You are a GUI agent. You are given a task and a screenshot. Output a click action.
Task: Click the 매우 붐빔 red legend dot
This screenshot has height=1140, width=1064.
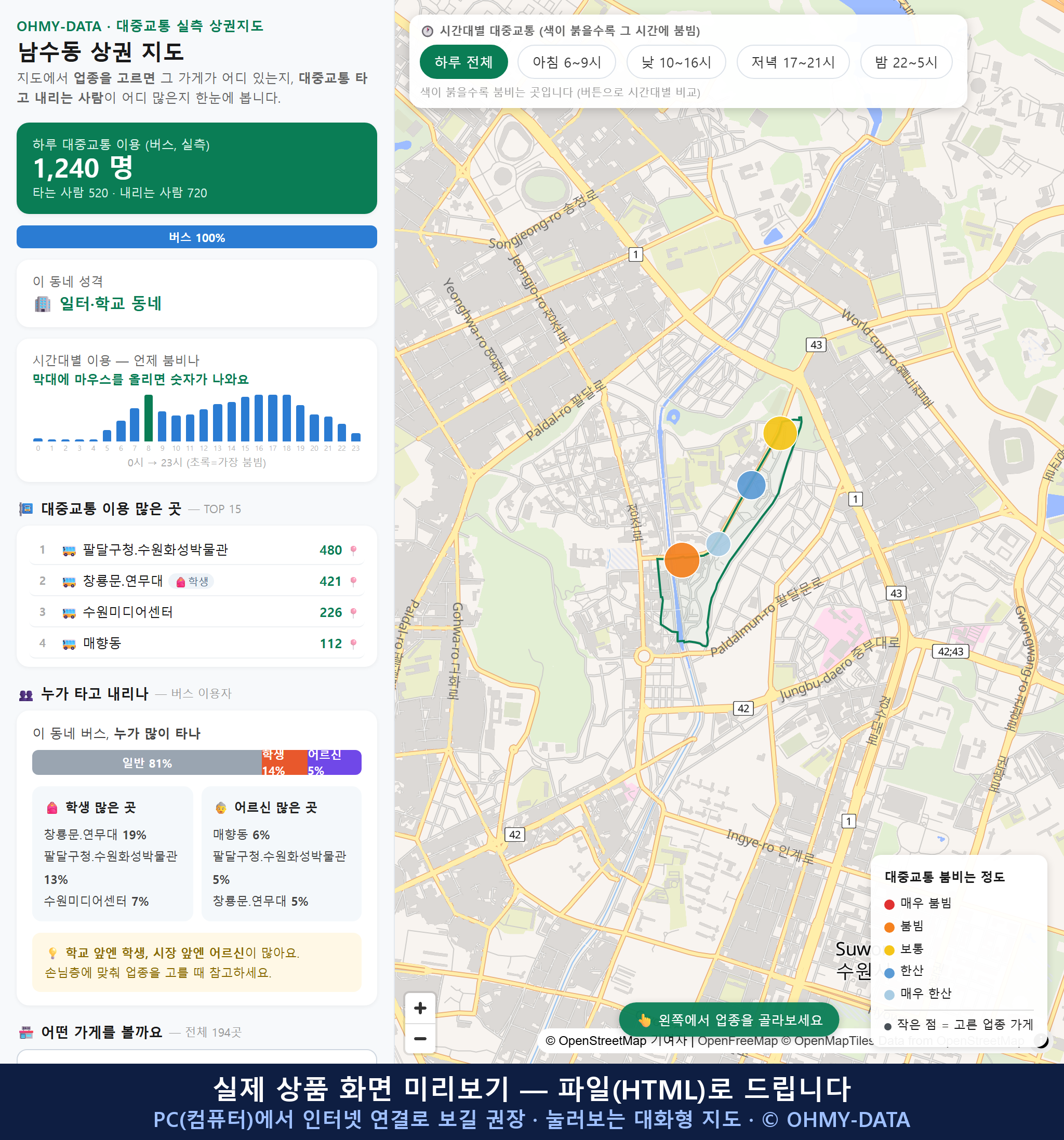(889, 904)
